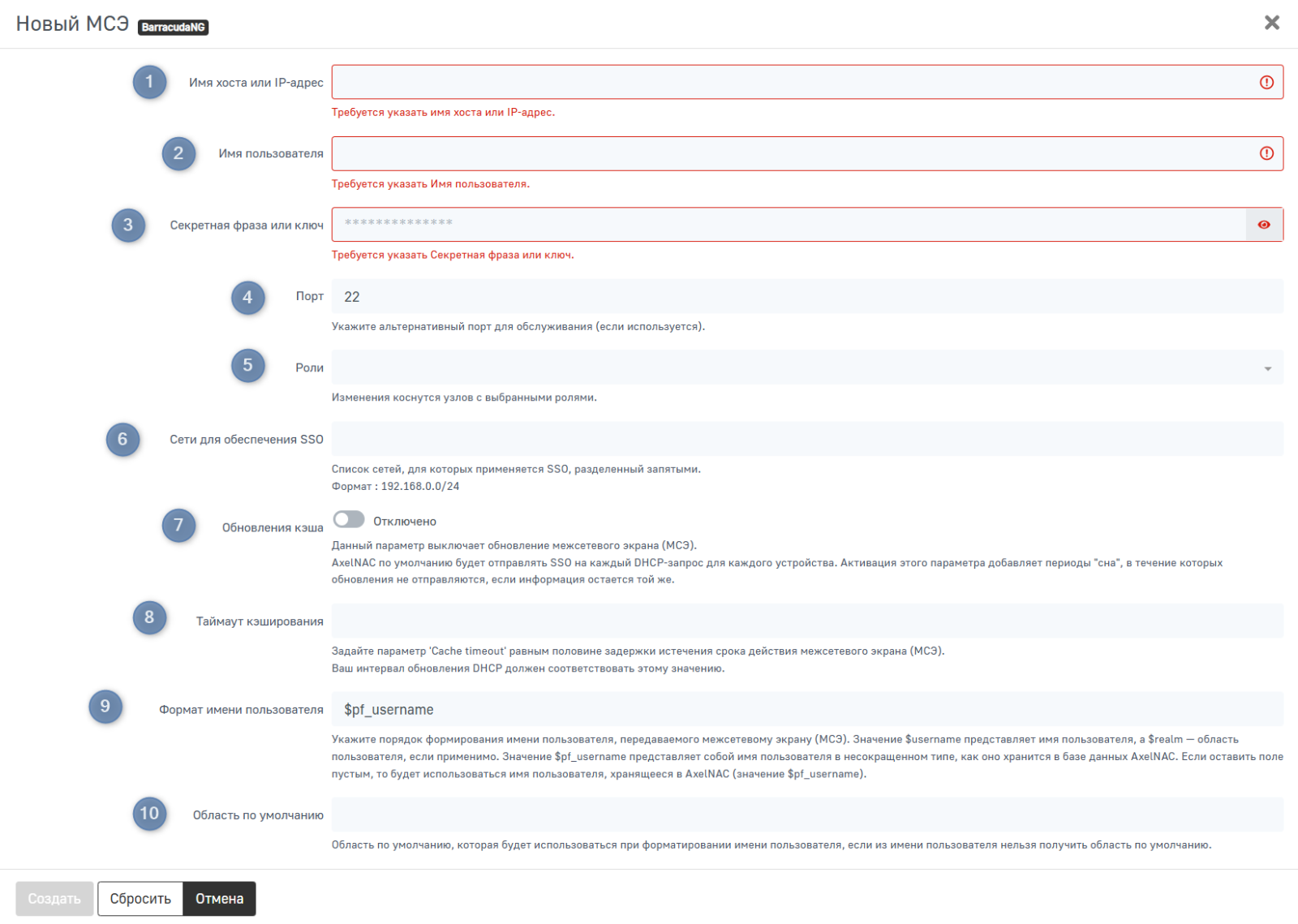The height and width of the screenshot is (924, 1298).
Task: Click the Формат имени пользователя input
Action: [807, 710]
